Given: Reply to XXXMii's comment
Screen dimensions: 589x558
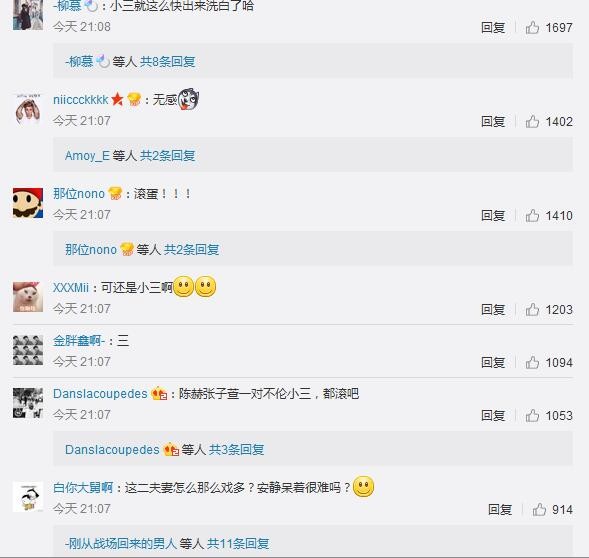Looking at the screenshot, I should [493, 310].
